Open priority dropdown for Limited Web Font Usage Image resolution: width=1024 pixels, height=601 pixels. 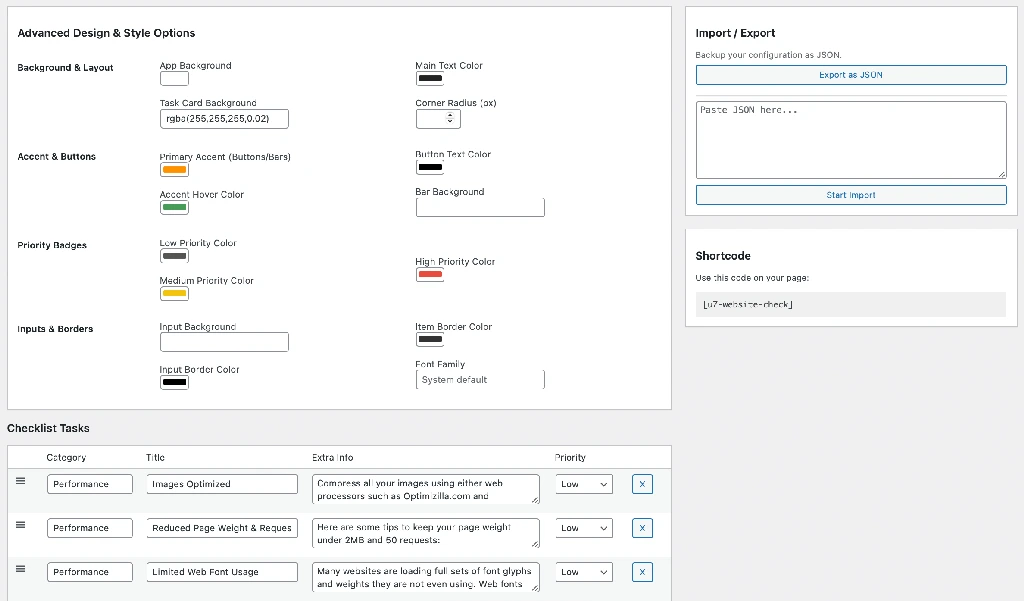(x=584, y=572)
